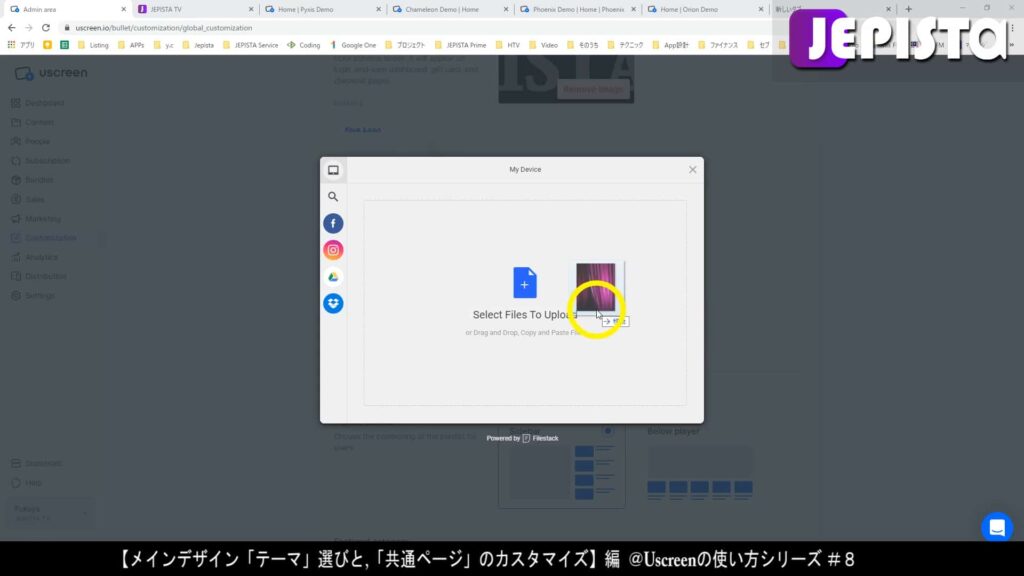1024x576 pixels.
Task: Close the My Device upload dialog
Action: click(x=692, y=170)
